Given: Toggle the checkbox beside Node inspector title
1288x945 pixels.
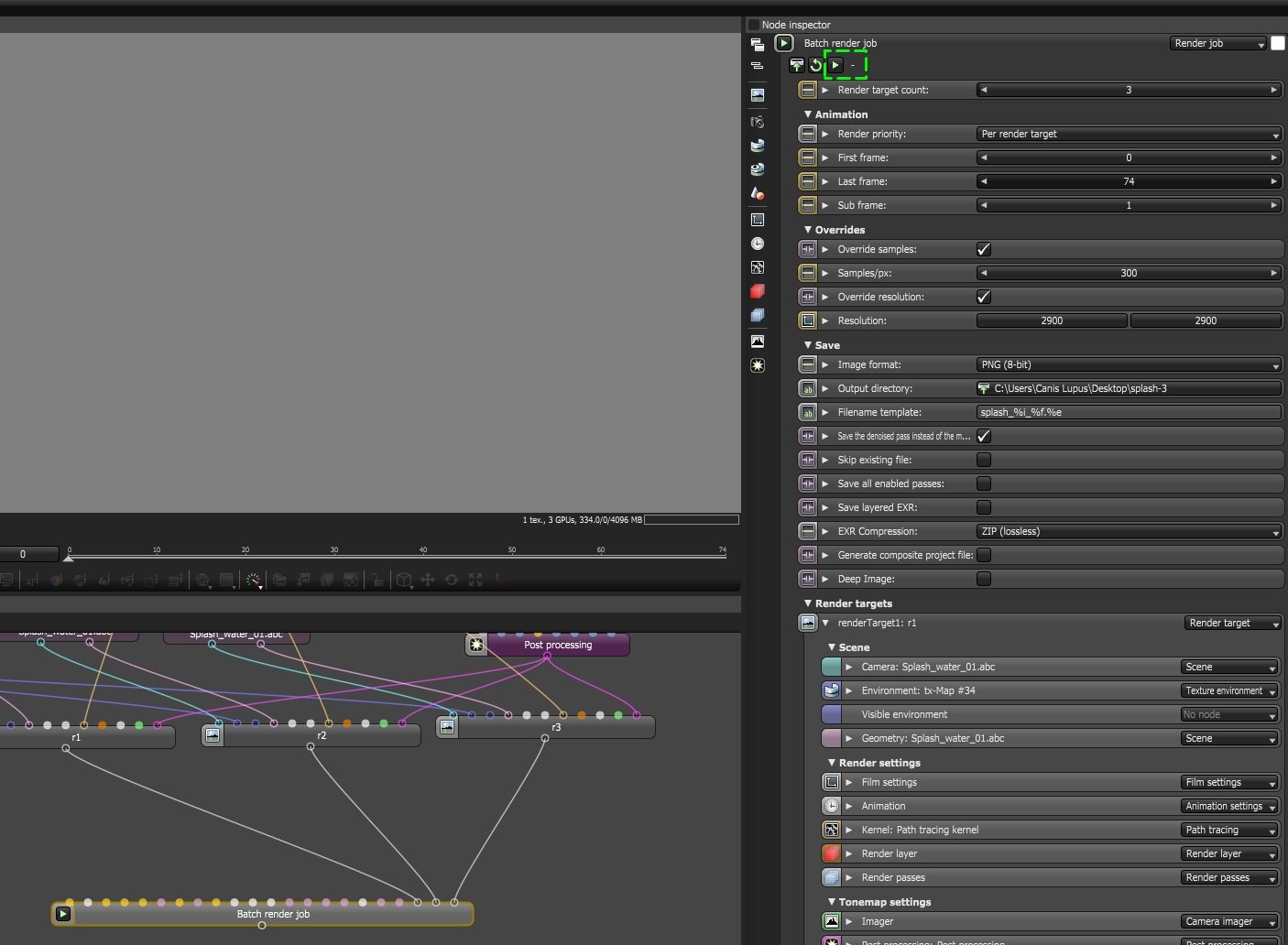Looking at the screenshot, I should coord(754,25).
